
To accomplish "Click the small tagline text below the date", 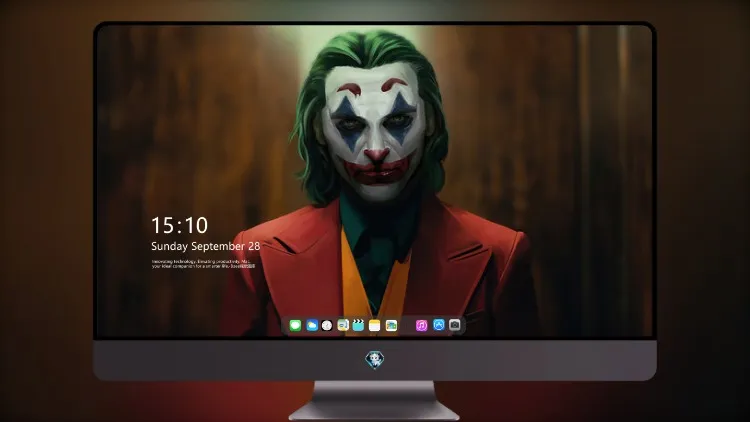I will click(x=203, y=264).
